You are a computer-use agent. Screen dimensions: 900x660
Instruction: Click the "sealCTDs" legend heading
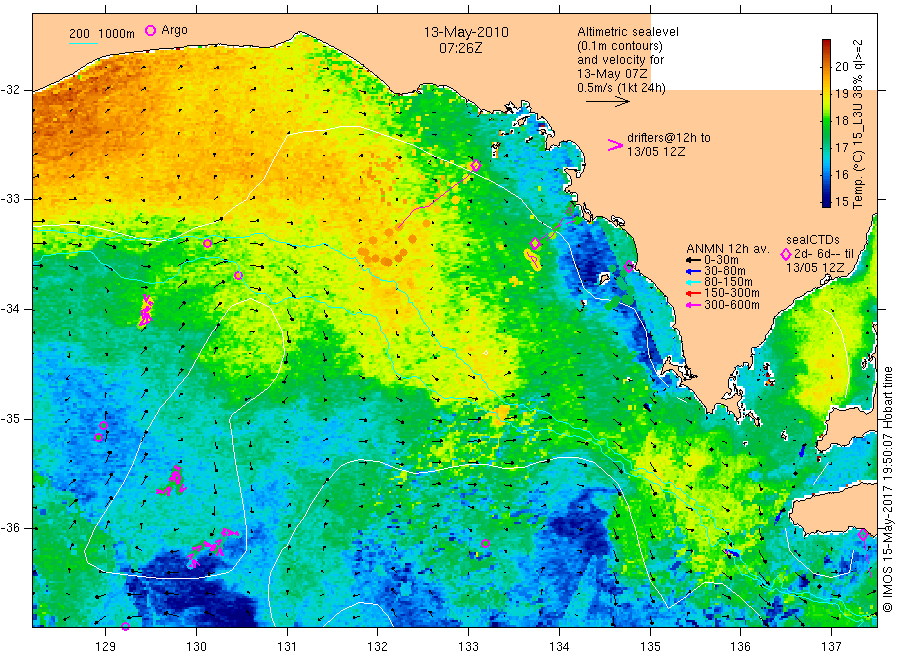(813, 240)
